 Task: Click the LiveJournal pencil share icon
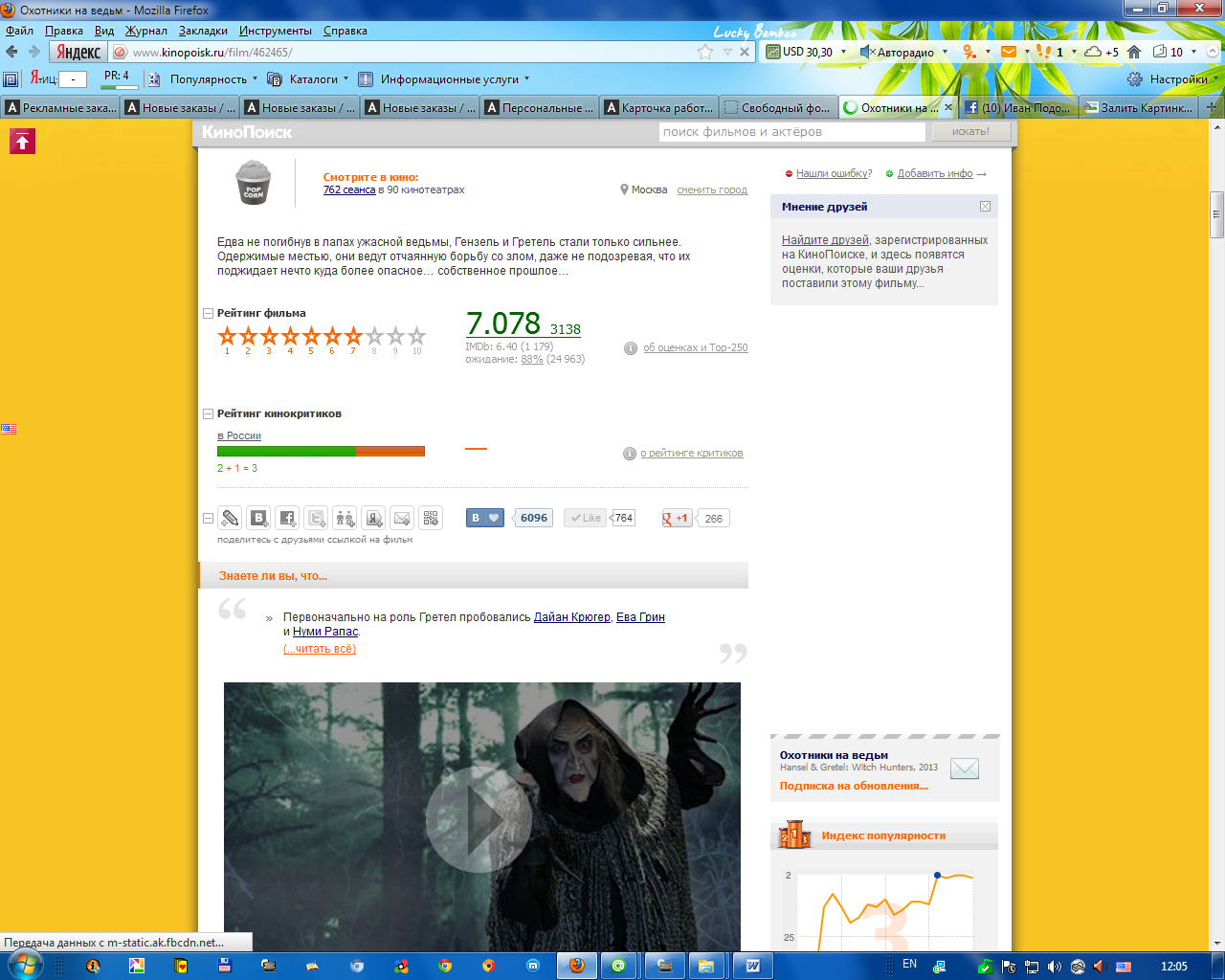tap(230, 518)
